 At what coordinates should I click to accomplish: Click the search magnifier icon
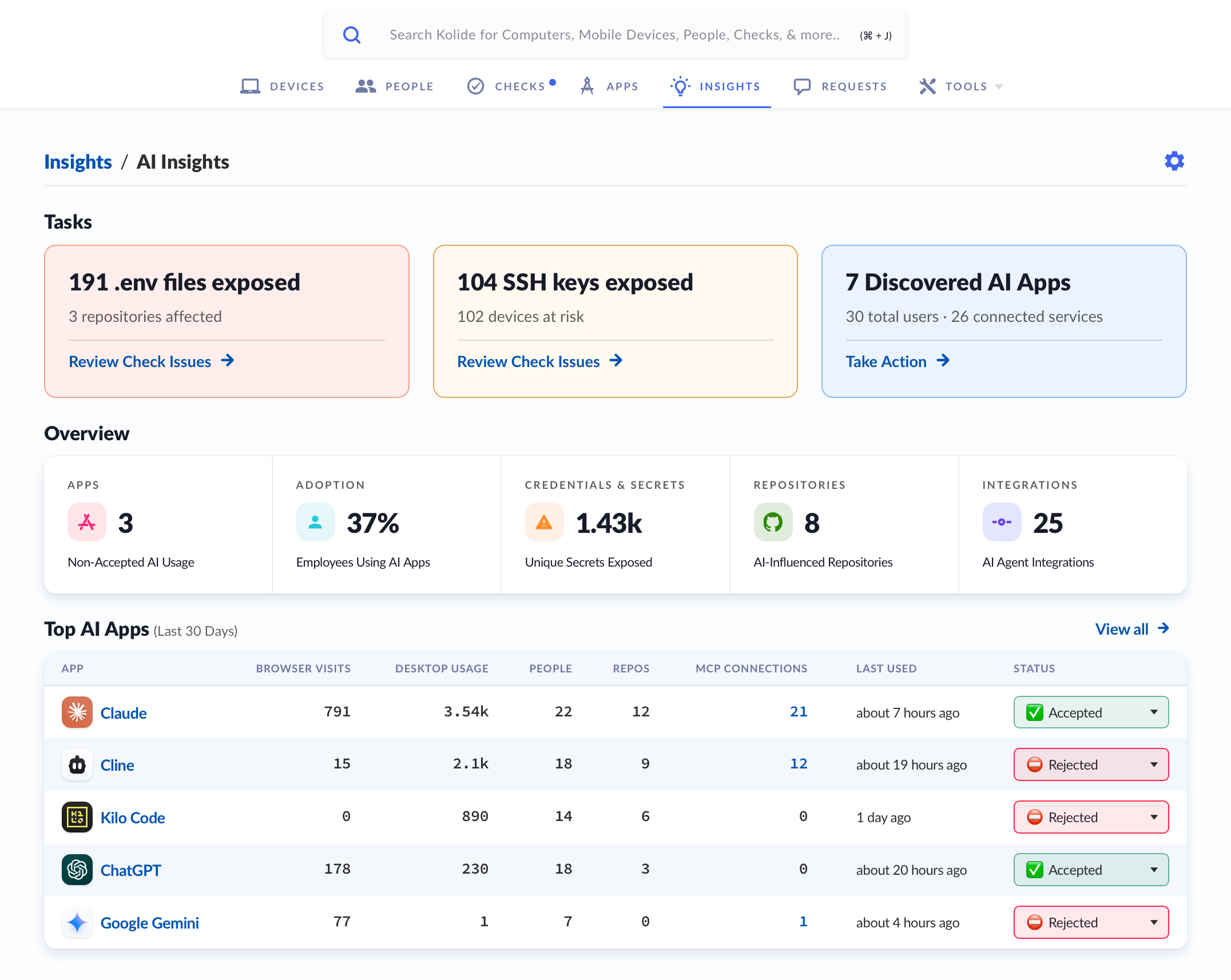point(352,35)
